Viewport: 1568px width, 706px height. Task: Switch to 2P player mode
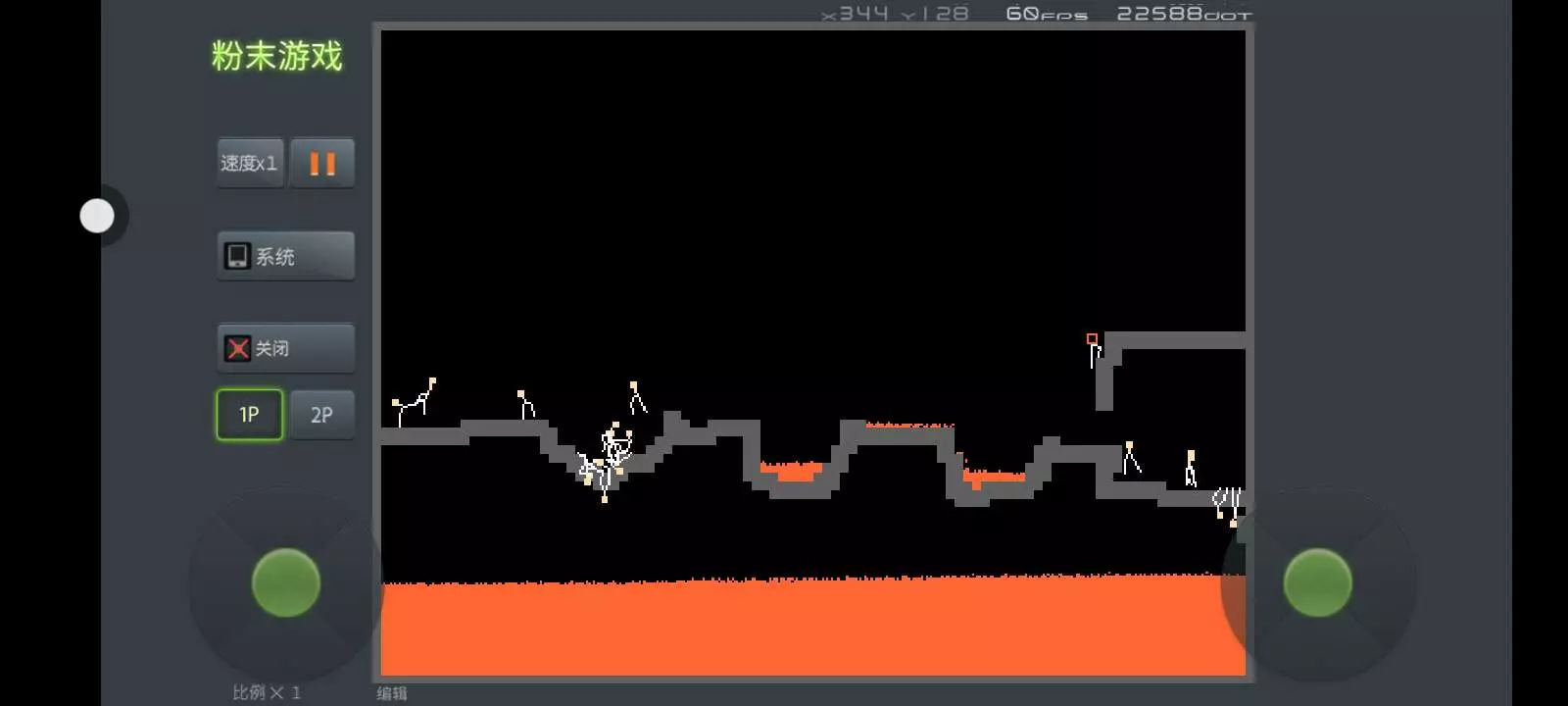pos(321,415)
